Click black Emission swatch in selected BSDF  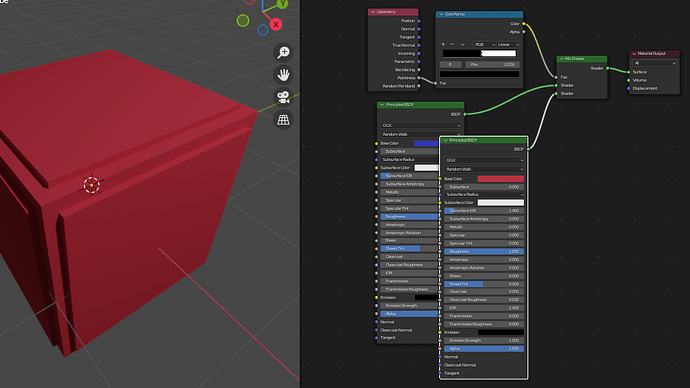(501, 333)
